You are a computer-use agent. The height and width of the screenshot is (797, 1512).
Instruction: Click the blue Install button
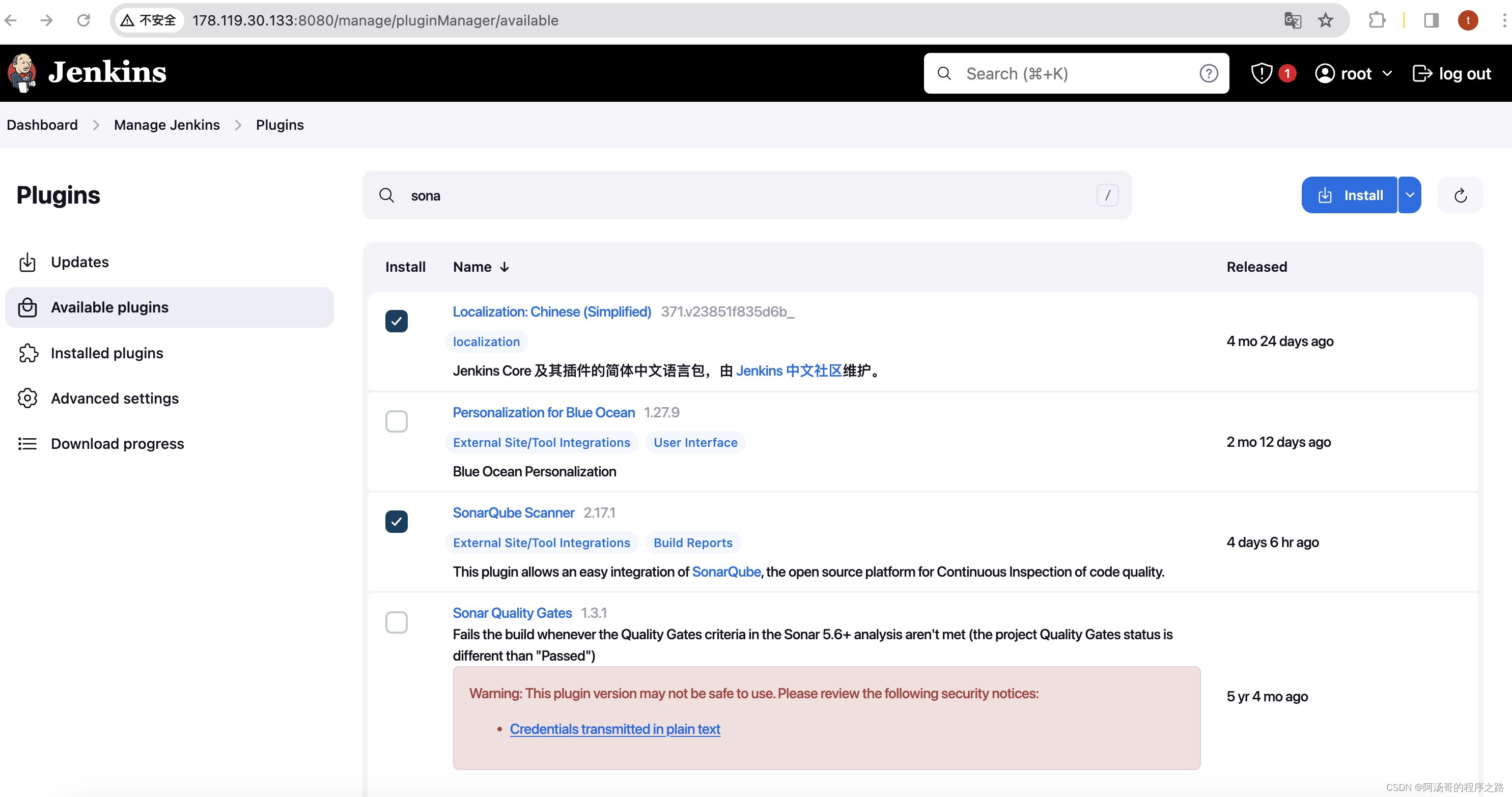(x=1350, y=195)
